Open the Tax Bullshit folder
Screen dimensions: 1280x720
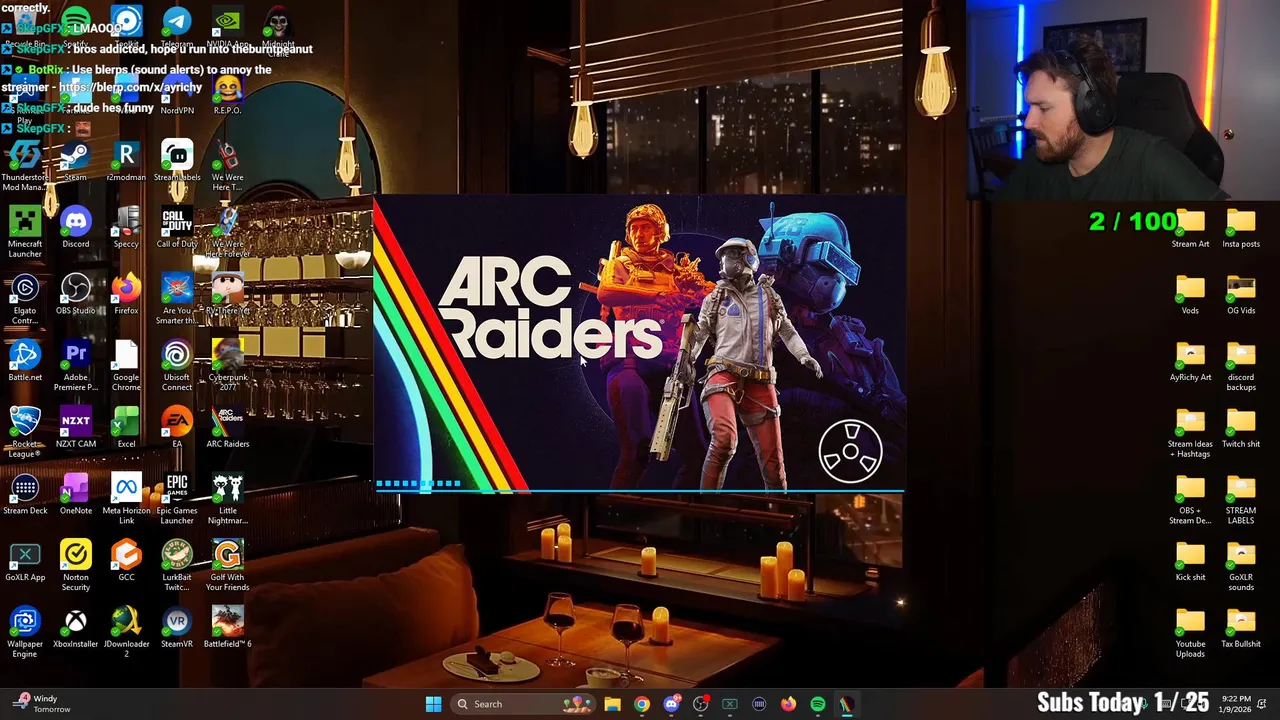(x=1241, y=628)
